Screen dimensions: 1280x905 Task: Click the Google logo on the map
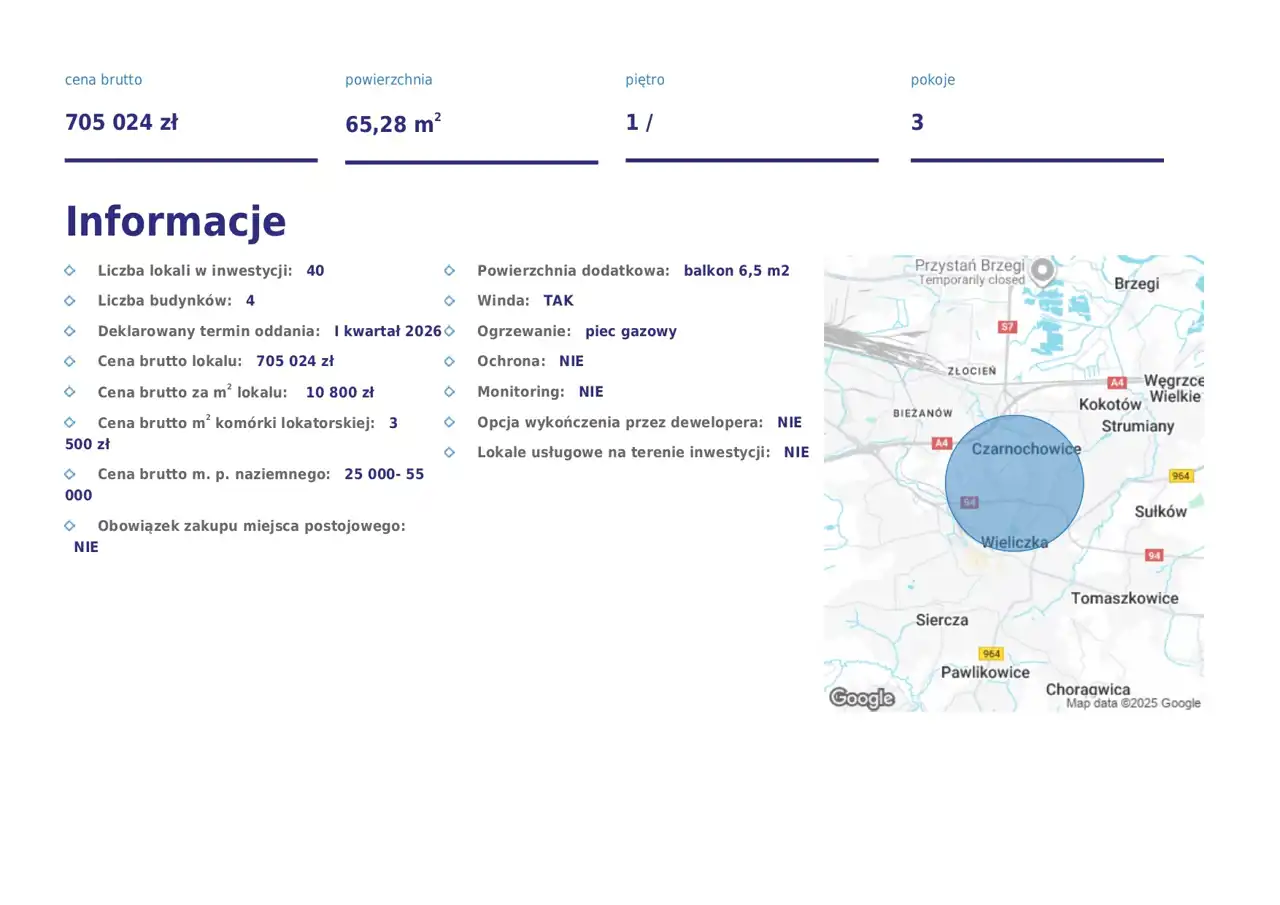pos(861,699)
